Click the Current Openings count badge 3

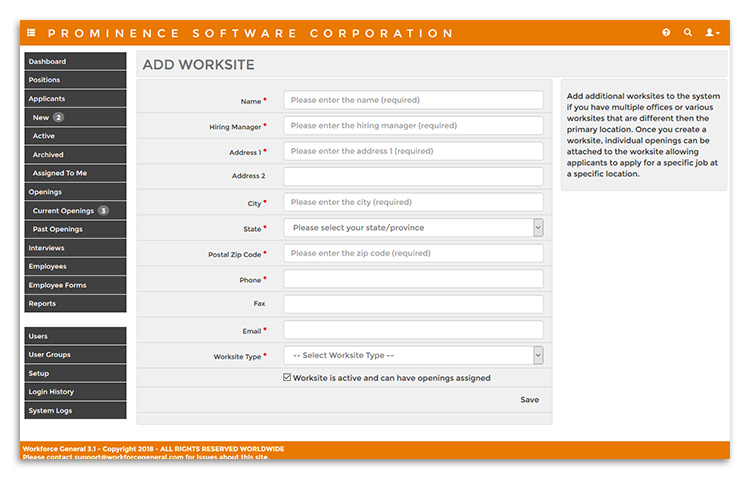pyautogui.click(x=103, y=211)
